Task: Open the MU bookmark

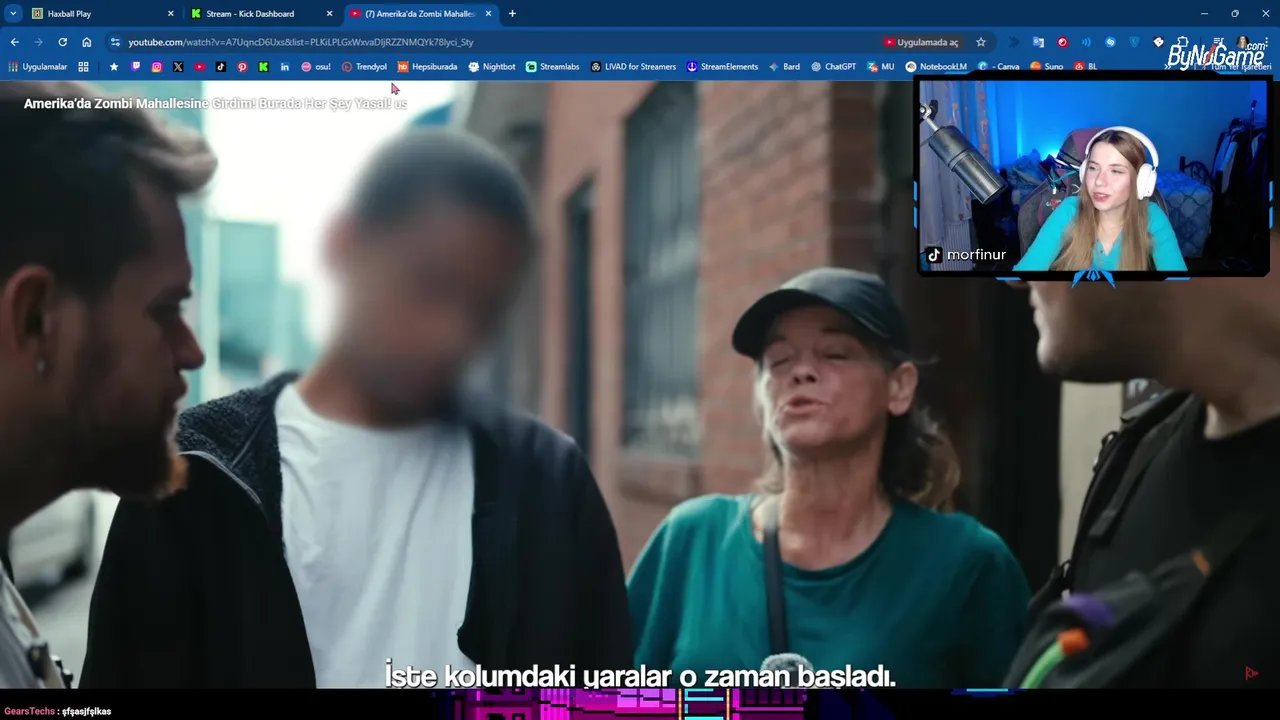Action: [880, 67]
